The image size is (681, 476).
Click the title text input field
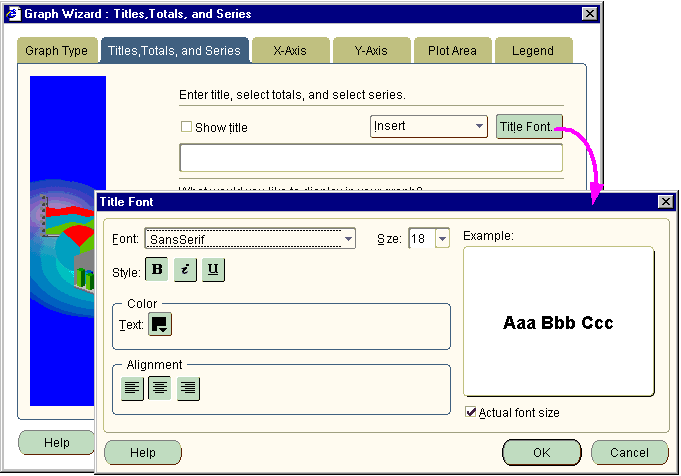coord(371,158)
